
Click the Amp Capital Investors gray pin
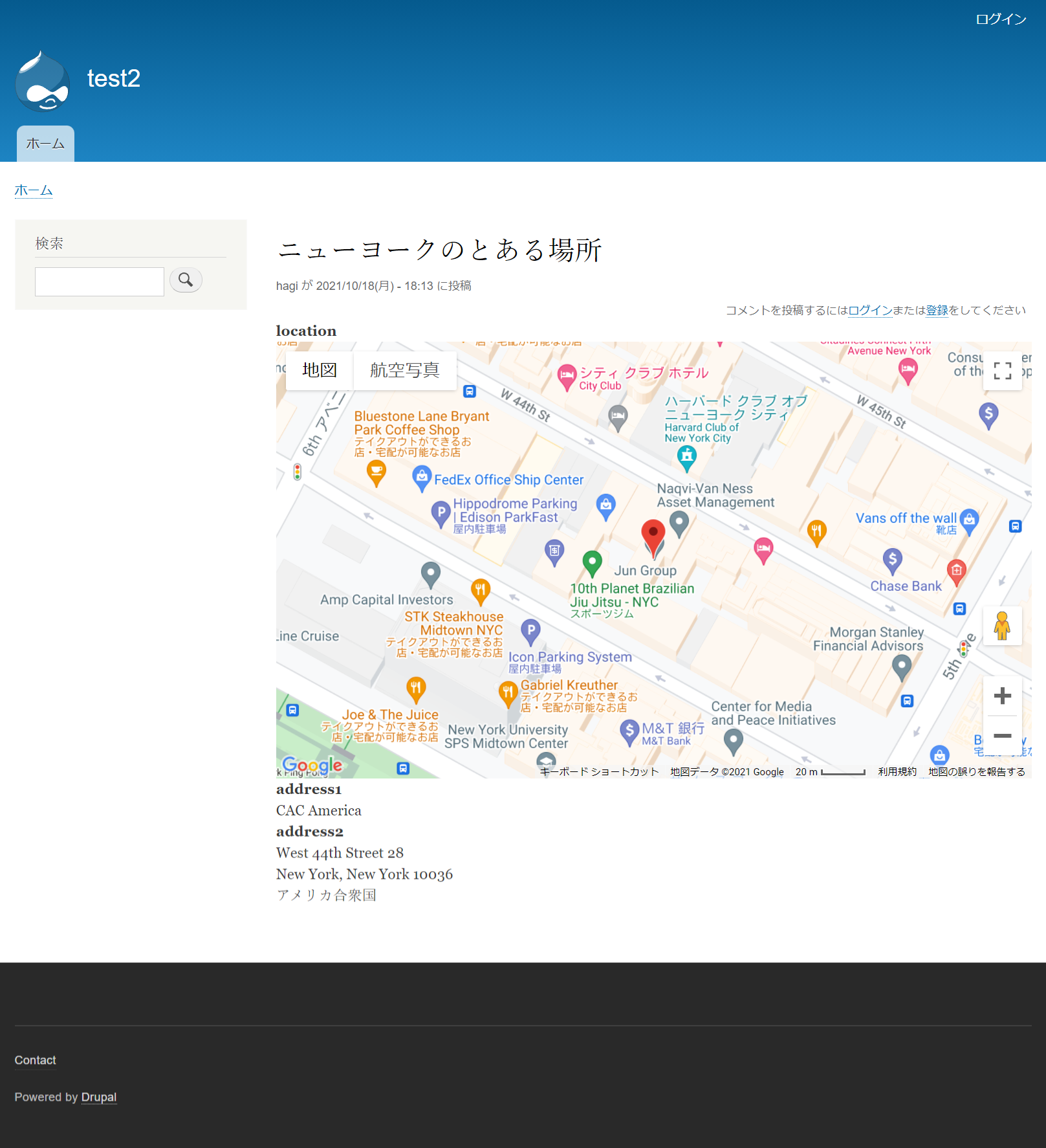pyautogui.click(x=430, y=575)
